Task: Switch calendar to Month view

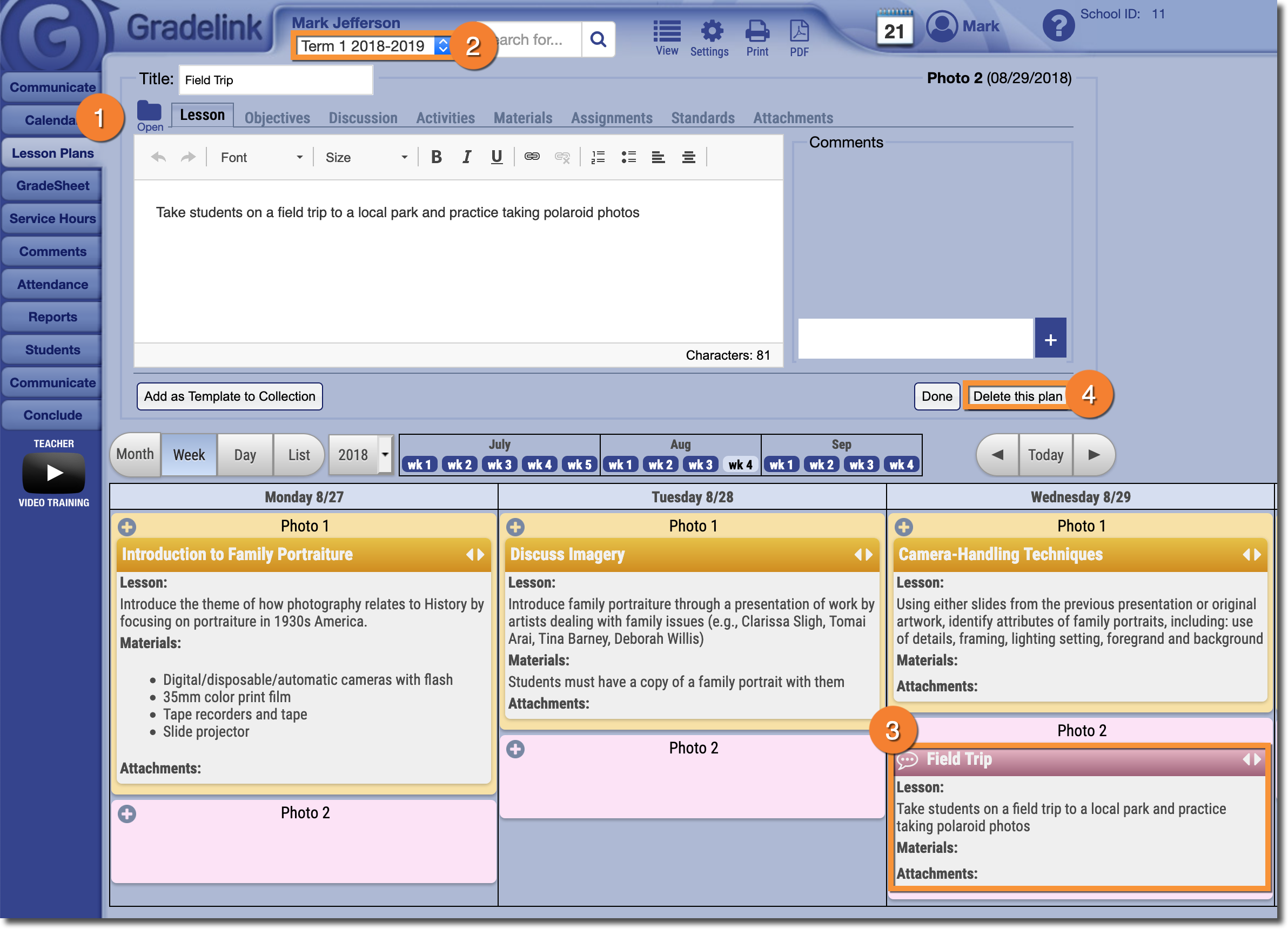Action: click(135, 454)
